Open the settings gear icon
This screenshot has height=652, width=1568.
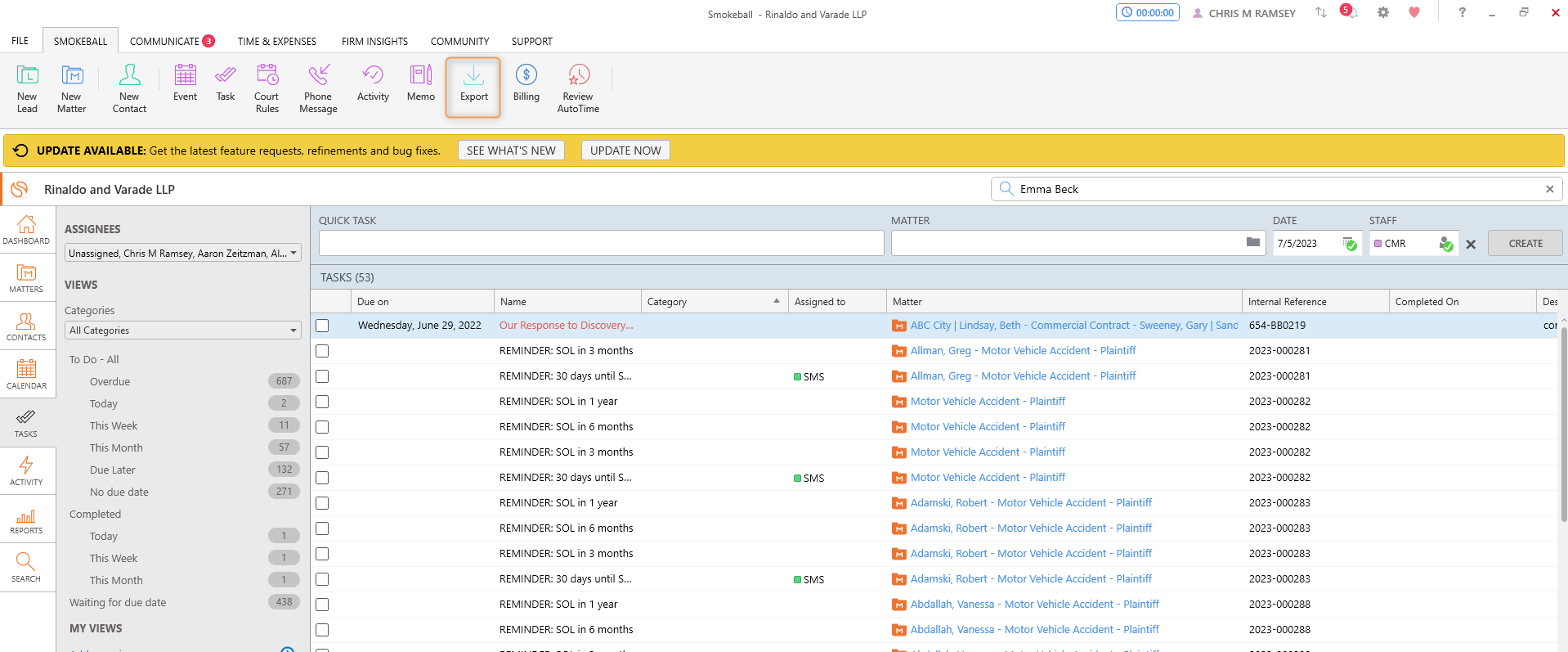tap(1383, 12)
